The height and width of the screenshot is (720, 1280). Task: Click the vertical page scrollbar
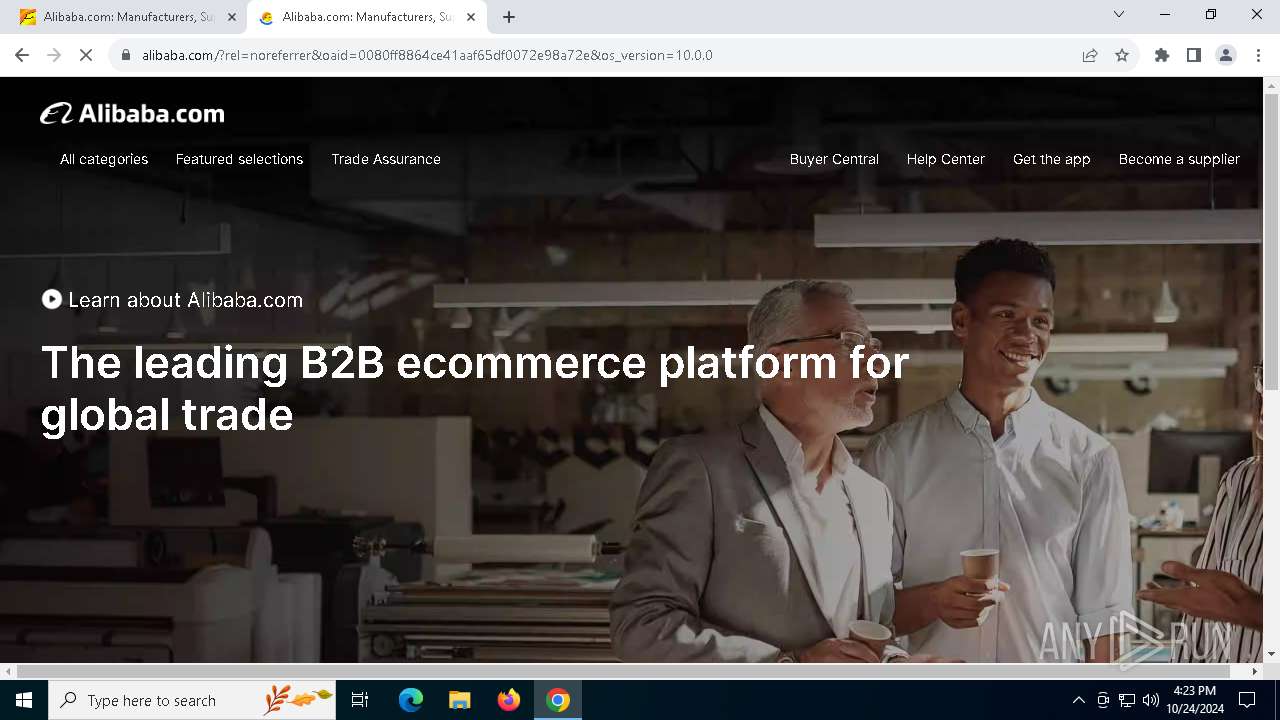coord(1271,240)
